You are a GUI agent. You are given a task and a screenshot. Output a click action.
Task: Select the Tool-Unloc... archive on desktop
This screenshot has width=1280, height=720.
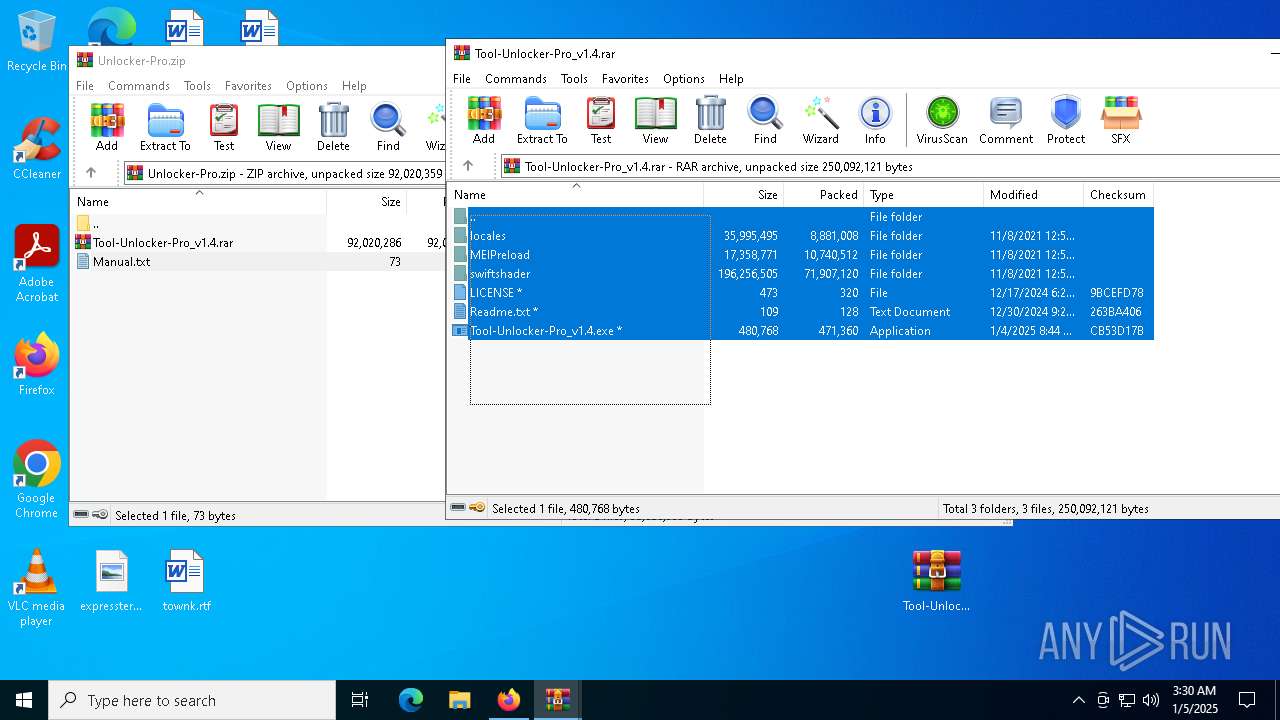click(936, 581)
